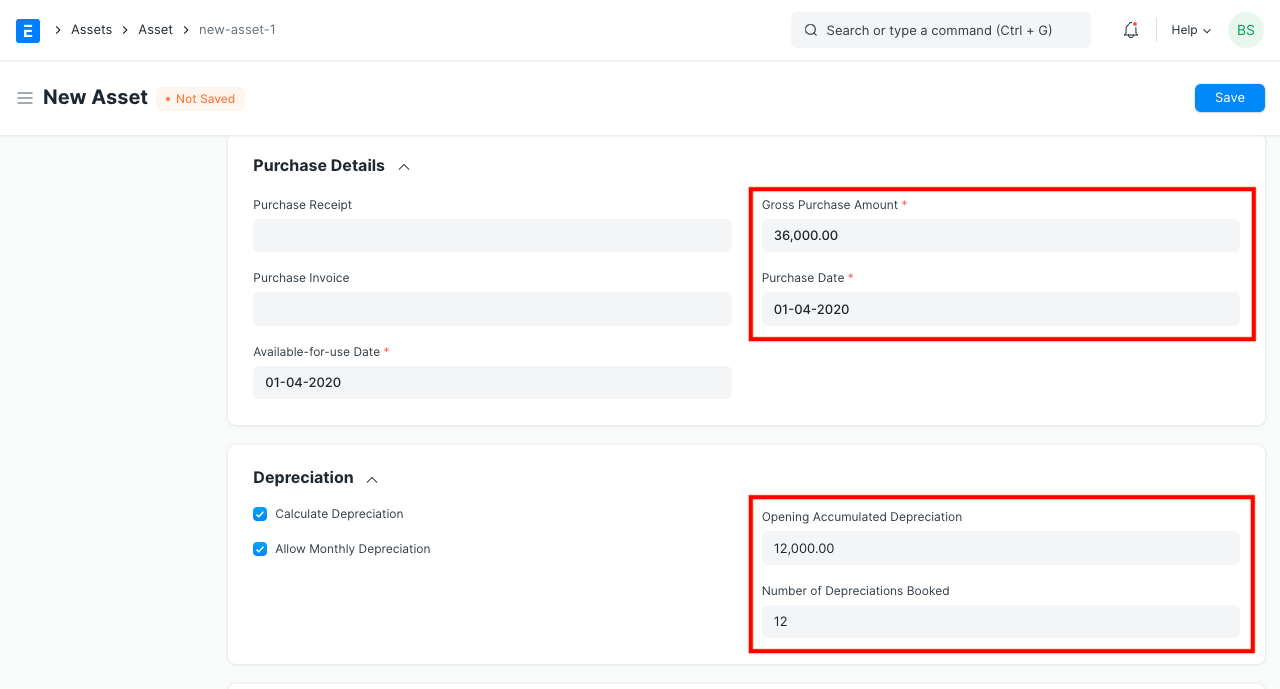This screenshot has width=1280, height=689.
Task: Click the Not Saved status indicator
Action: click(x=200, y=99)
